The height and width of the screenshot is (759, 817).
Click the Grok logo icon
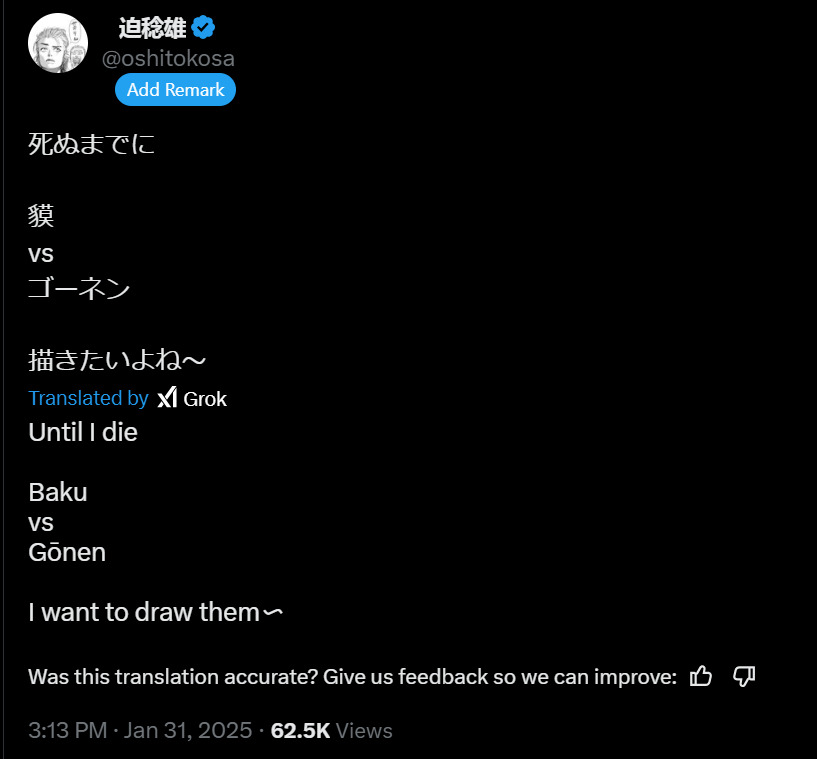click(167, 398)
